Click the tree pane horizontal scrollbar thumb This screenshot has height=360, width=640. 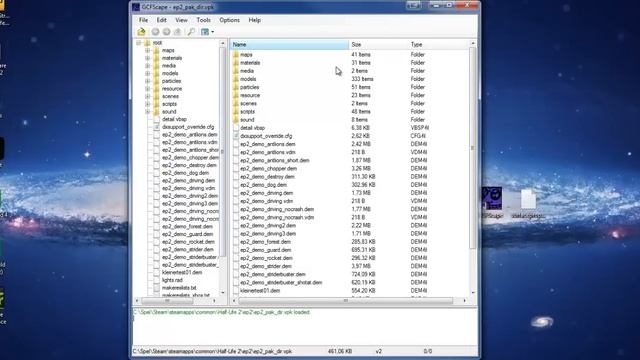pyautogui.click(x=167, y=301)
